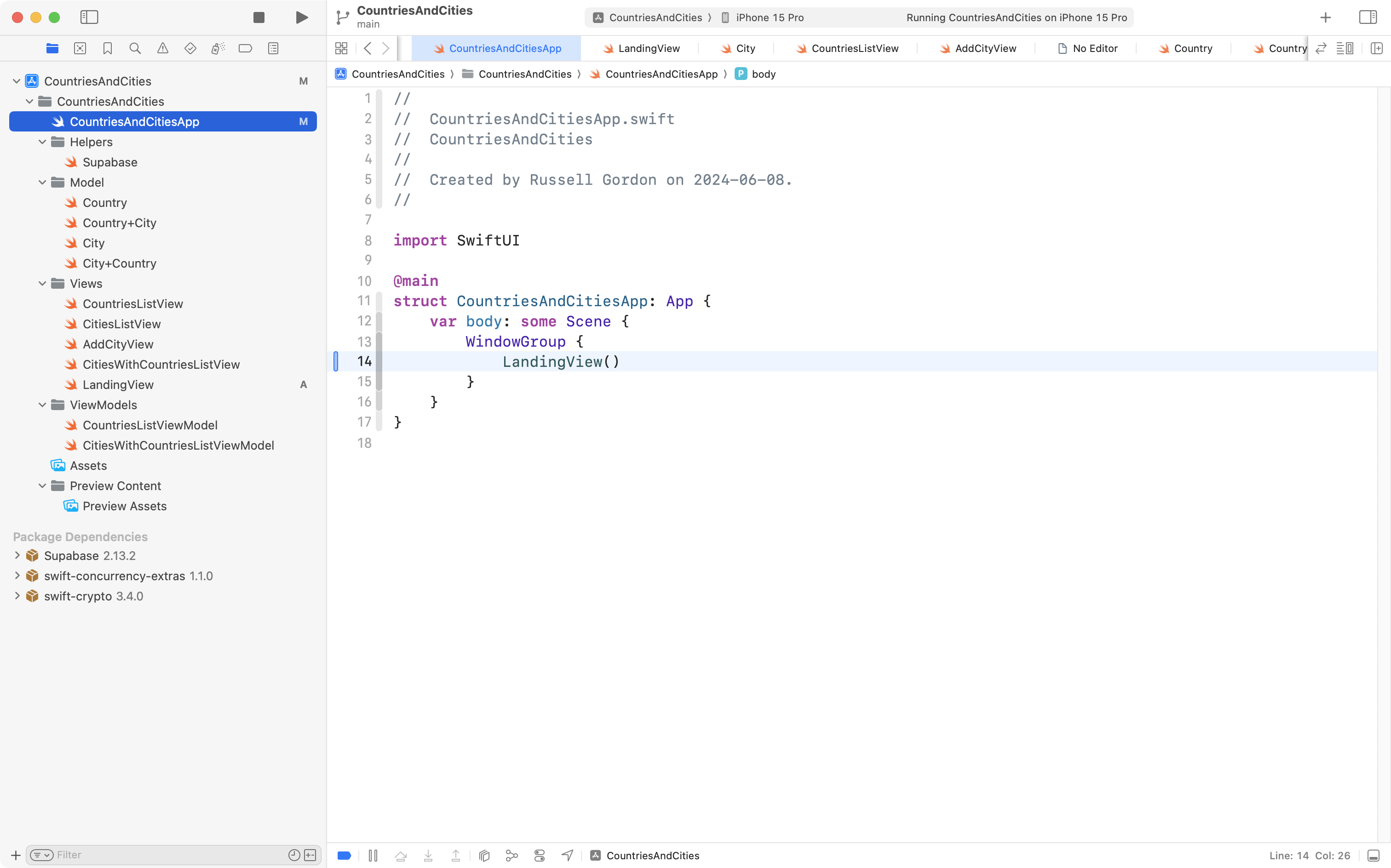The width and height of the screenshot is (1391, 868).
Task: Click the Run play button
Action: [x=301, y=17]
